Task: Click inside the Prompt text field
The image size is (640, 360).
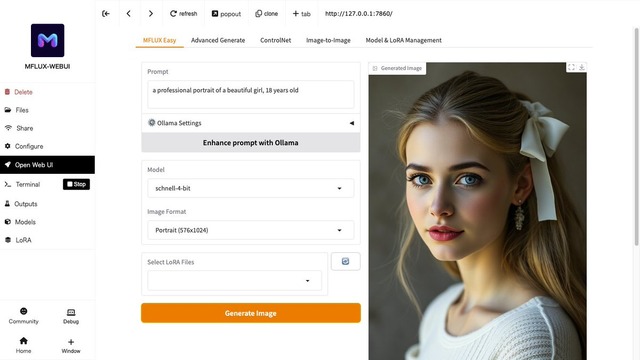Action: point(251,94)
